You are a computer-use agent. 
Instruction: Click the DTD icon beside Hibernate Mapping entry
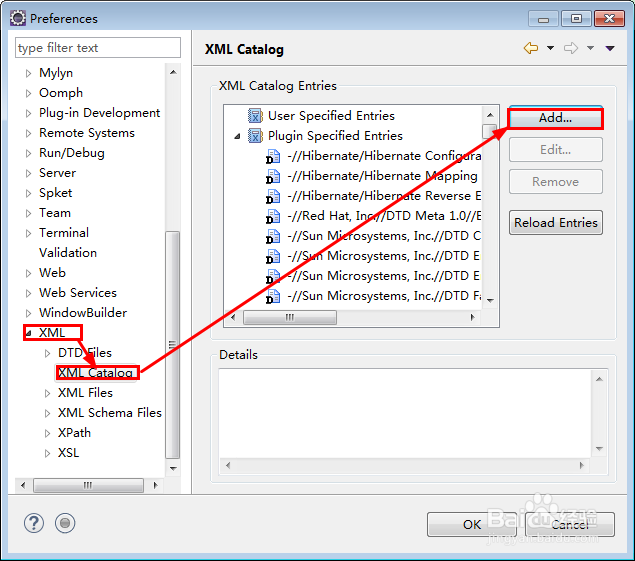(273, 176)
